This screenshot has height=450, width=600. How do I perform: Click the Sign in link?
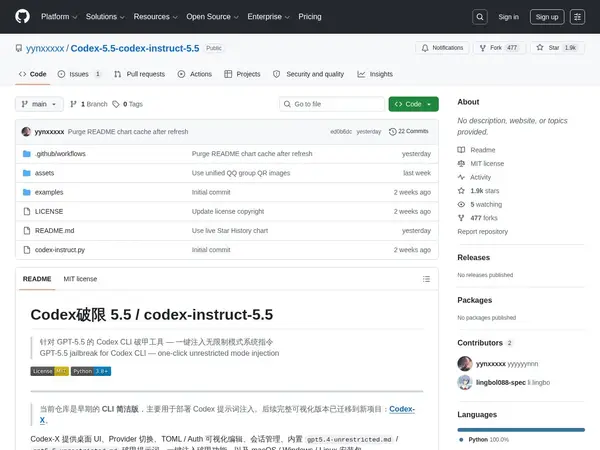click(x=509, y=17)
